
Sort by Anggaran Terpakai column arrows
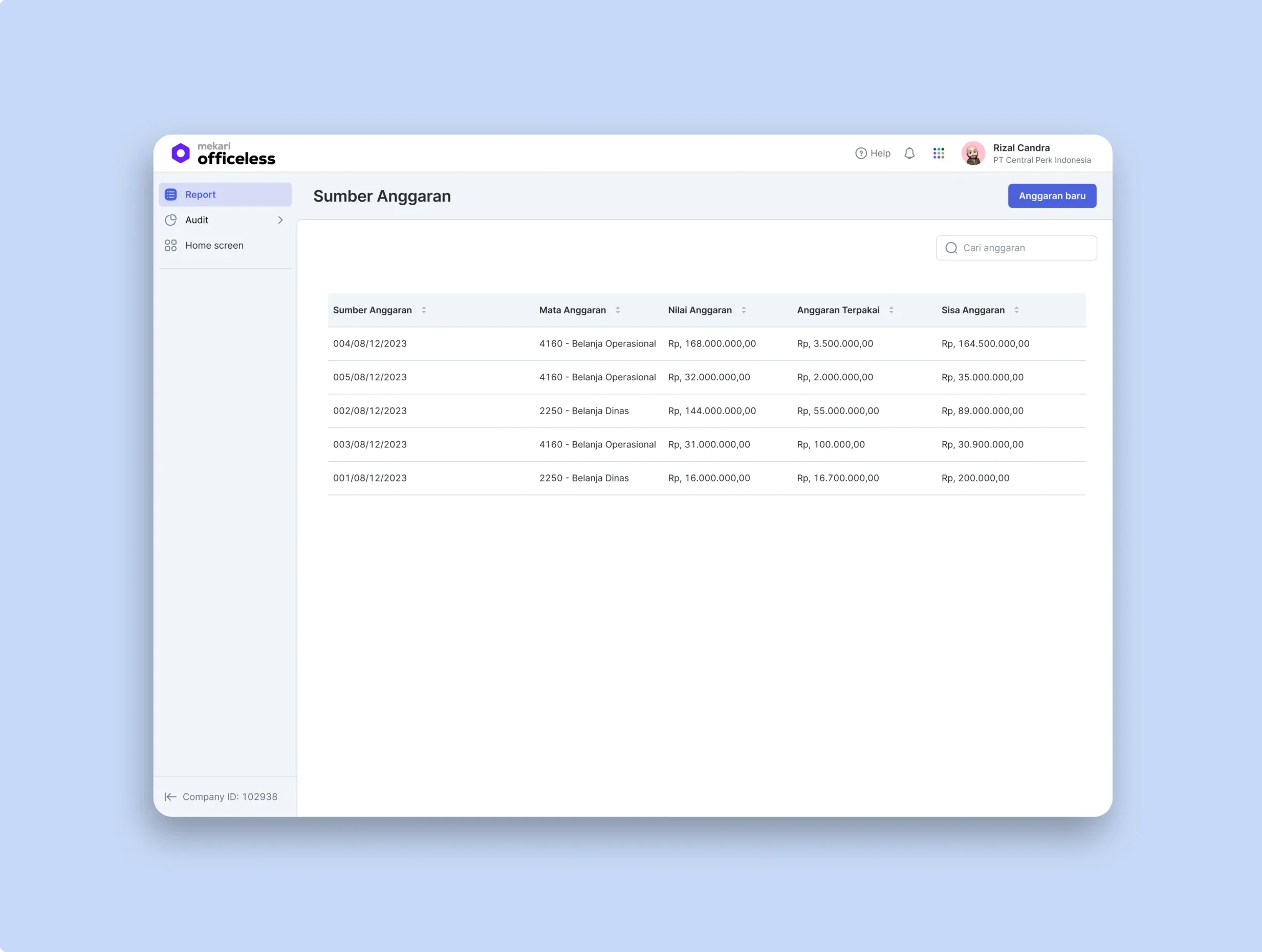[891, 310]
